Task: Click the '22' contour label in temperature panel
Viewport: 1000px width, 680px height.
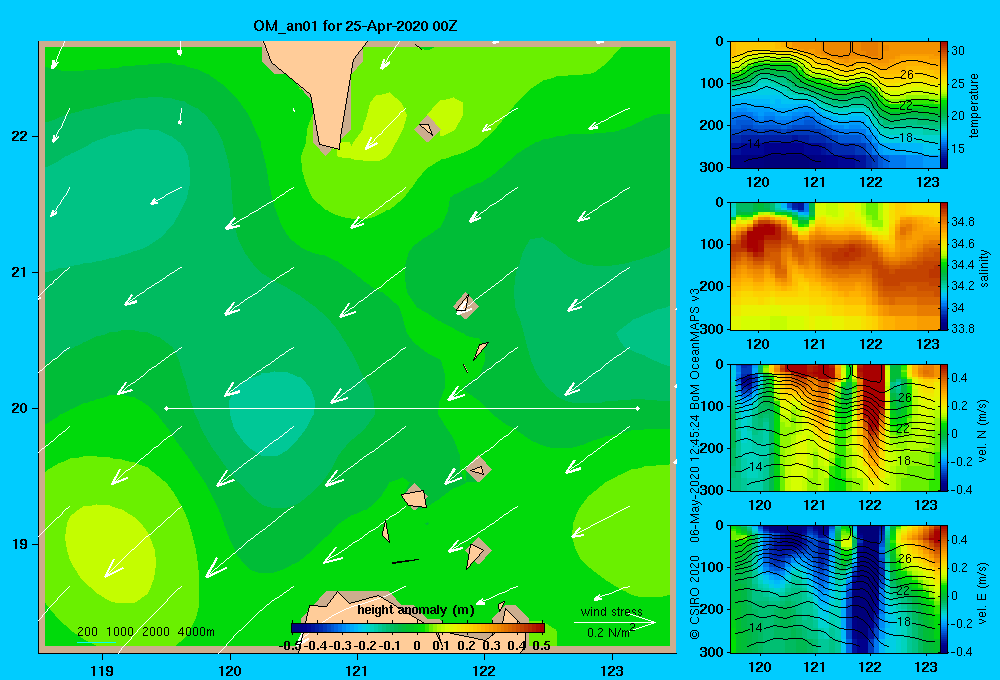Action: tap(906, 106)
